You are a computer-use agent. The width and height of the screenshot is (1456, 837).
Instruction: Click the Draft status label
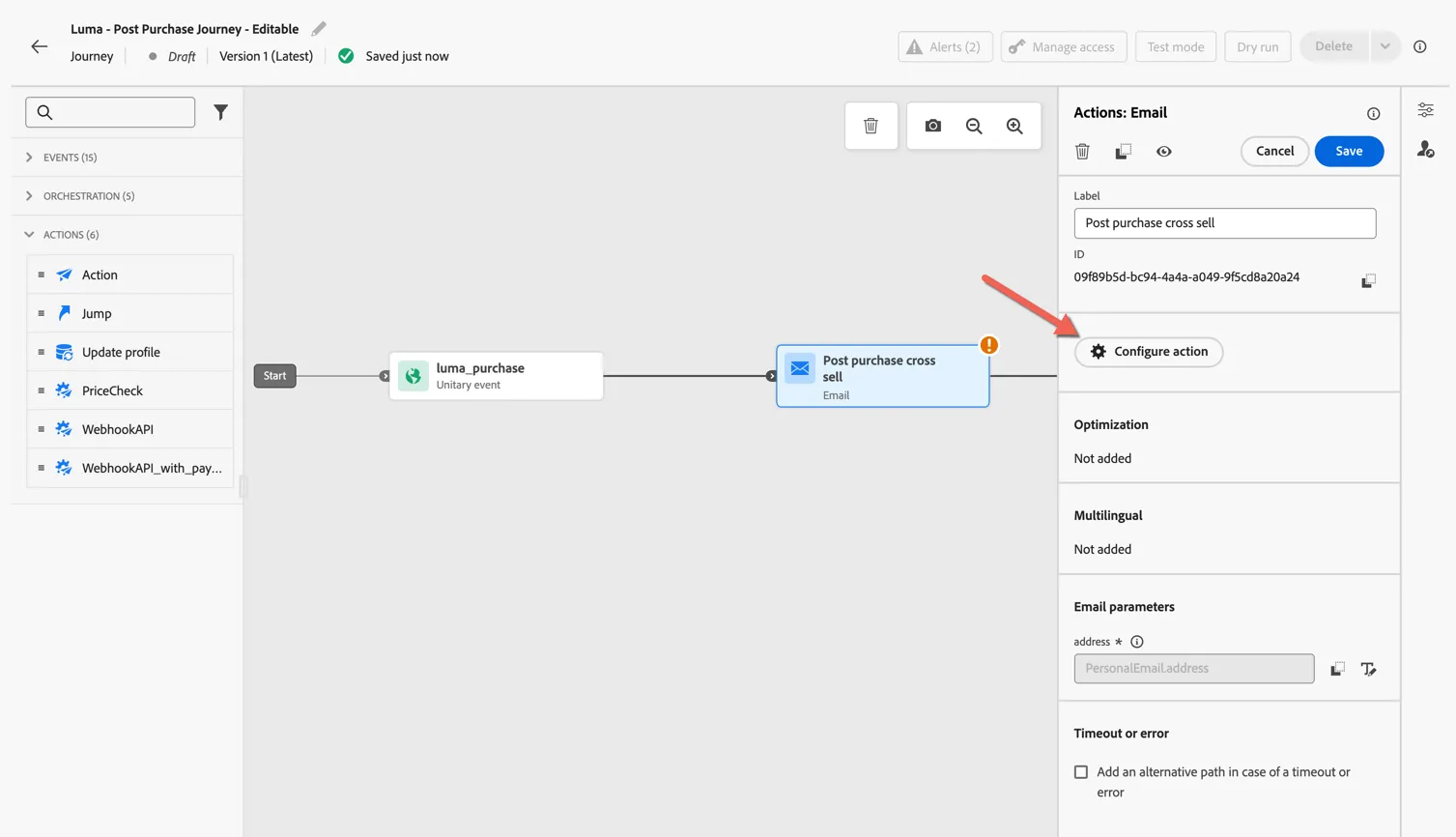pyautogui.click(x=182, y=56)
